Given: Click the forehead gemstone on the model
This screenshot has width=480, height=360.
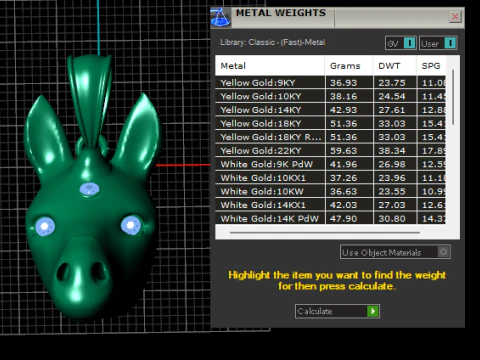Looking at the screenshot, I should (x=90, y=190).
